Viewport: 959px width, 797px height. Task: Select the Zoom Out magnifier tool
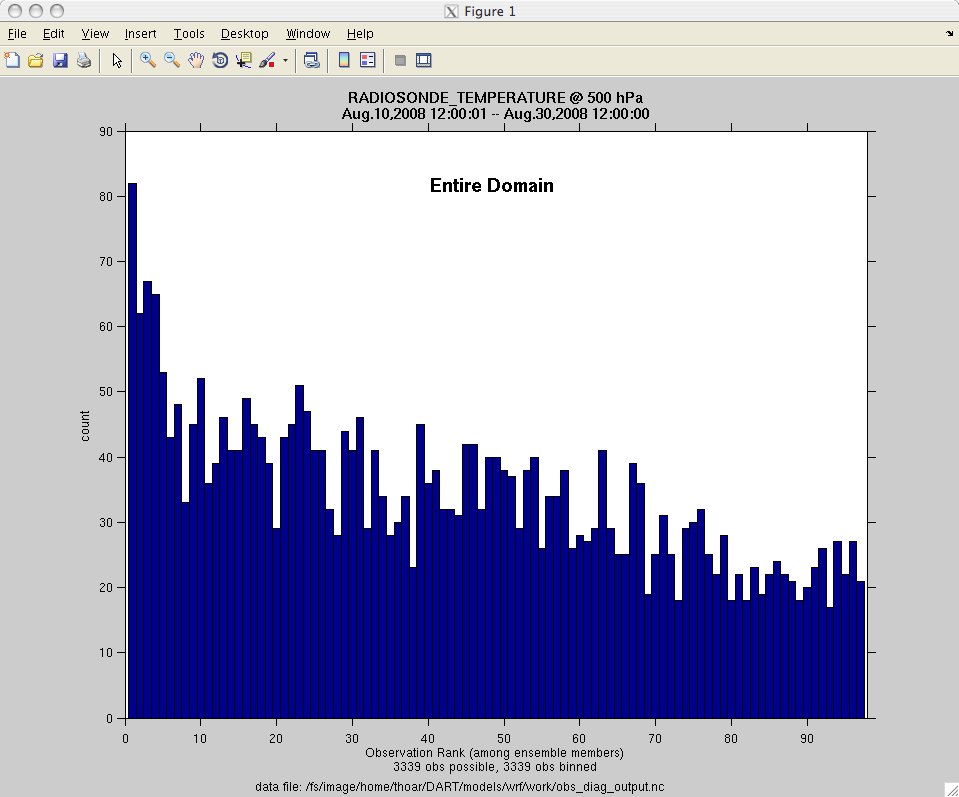click(x=172, y=60)
